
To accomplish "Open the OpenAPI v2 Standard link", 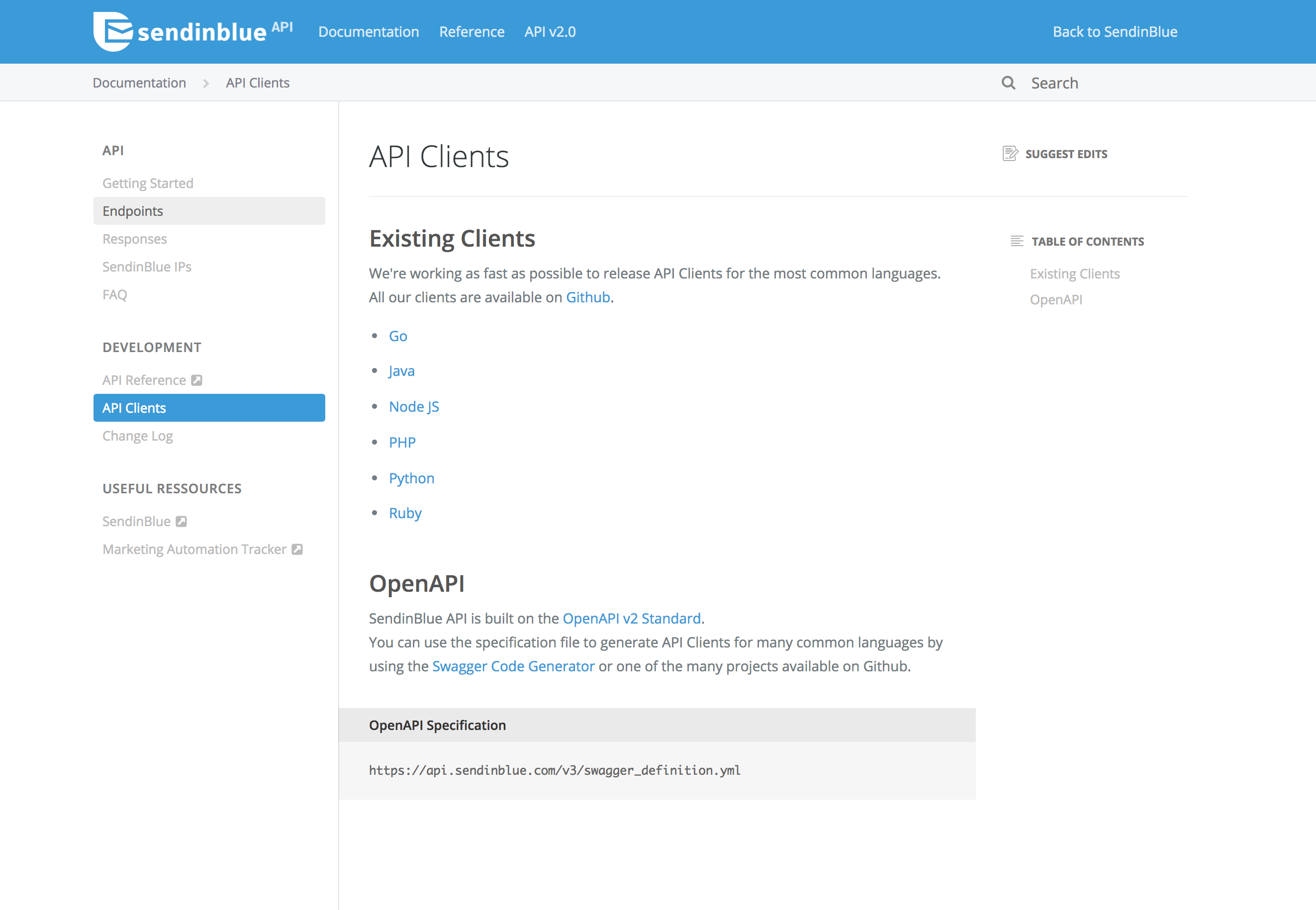I will [x=631, y=618].
